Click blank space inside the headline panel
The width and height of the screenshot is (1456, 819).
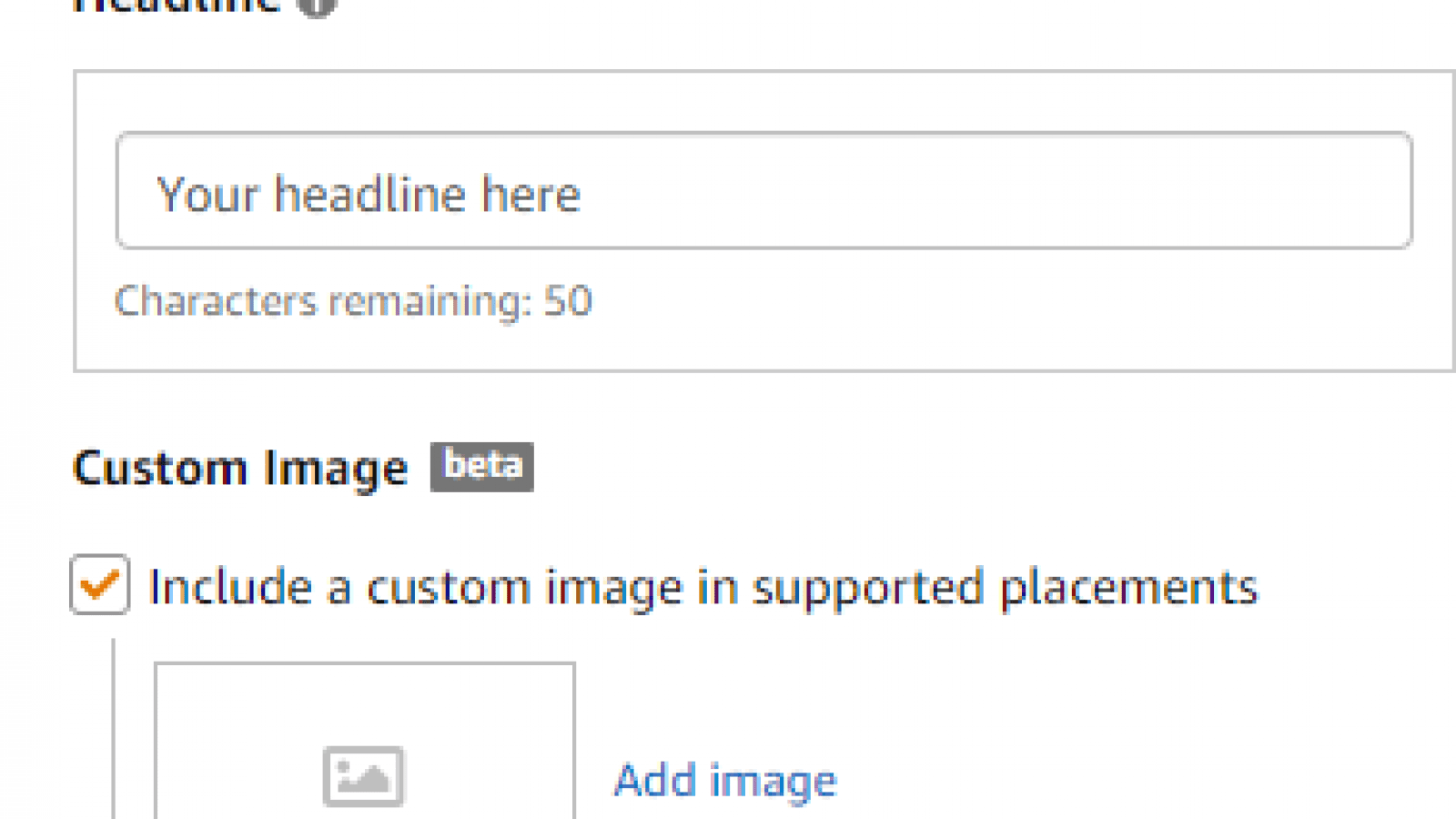[1001, 309]
